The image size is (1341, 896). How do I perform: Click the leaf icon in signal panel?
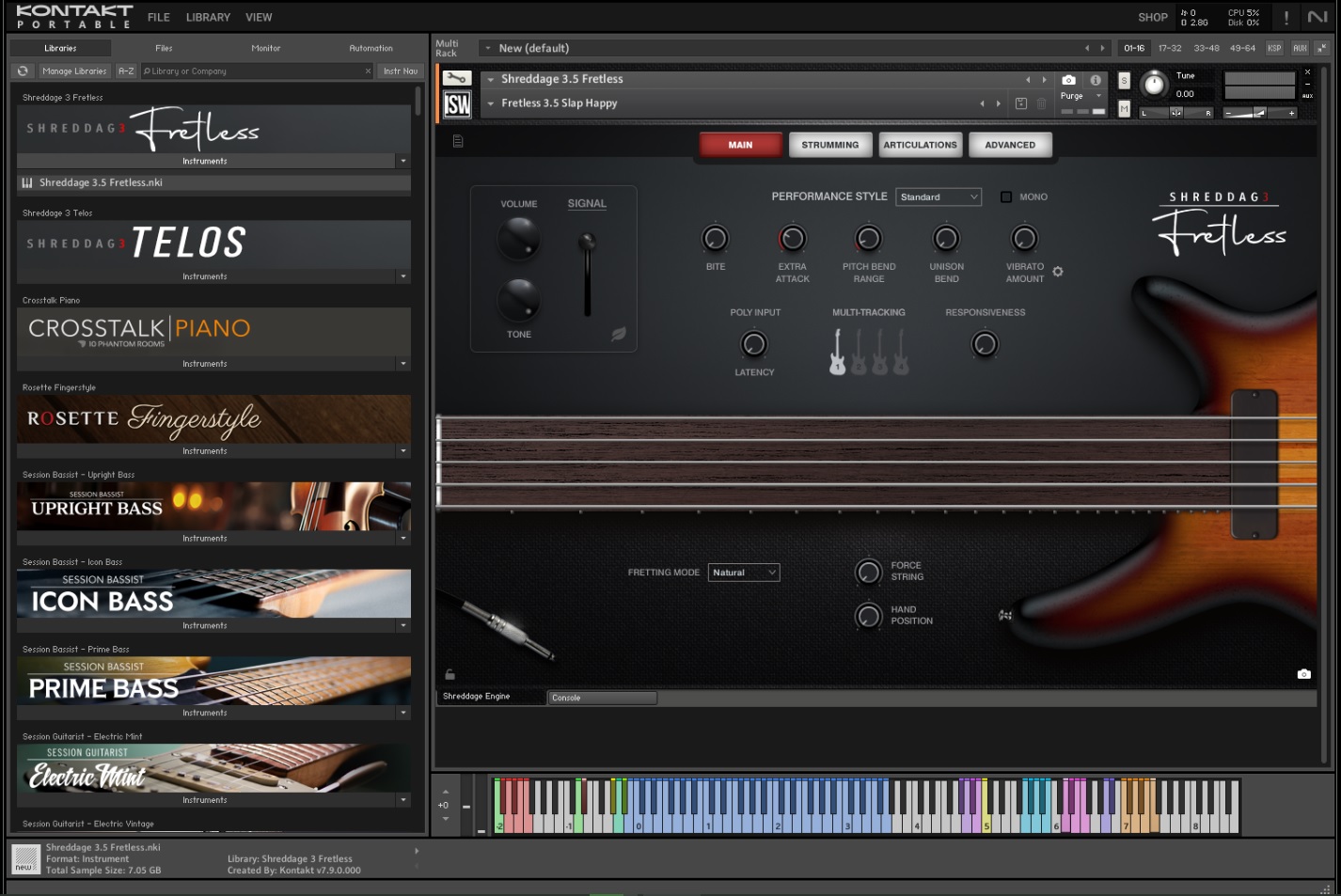point(619,334)
